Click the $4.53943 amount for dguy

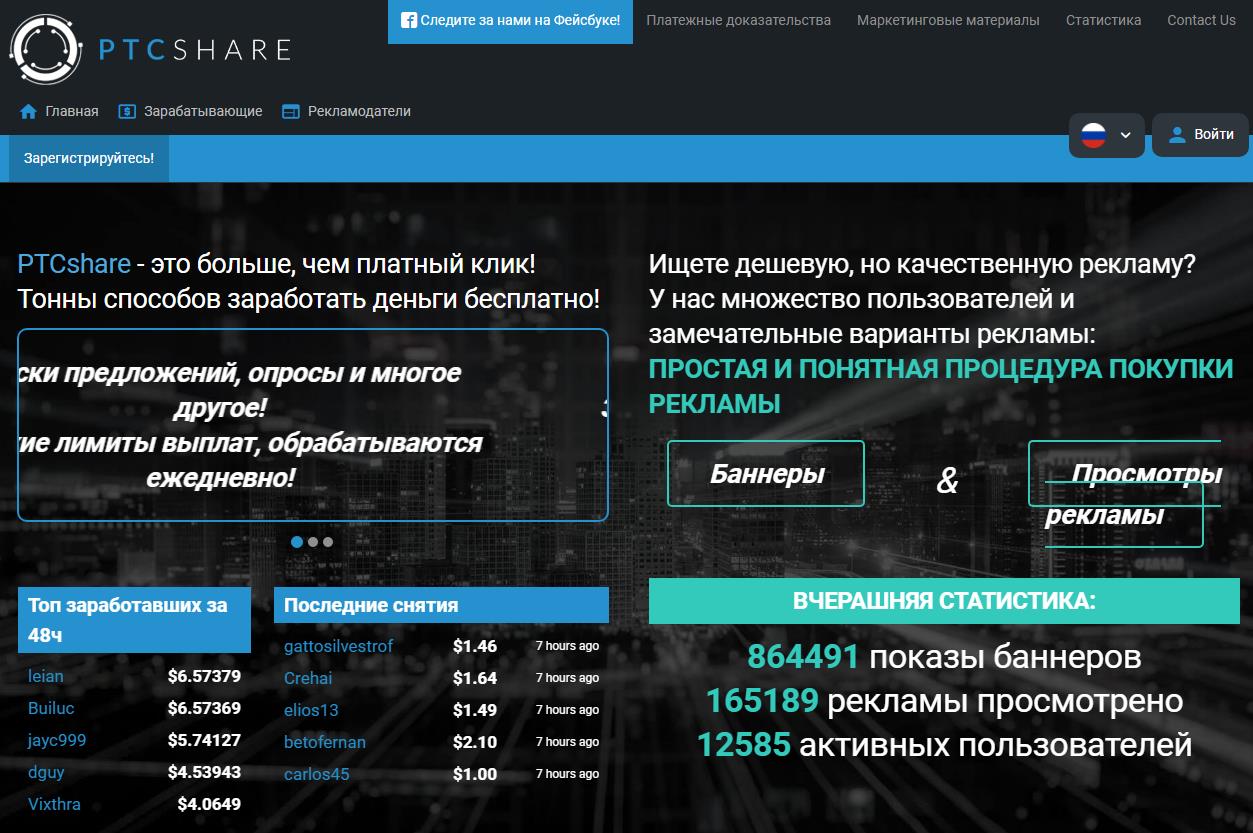[204, 773]
